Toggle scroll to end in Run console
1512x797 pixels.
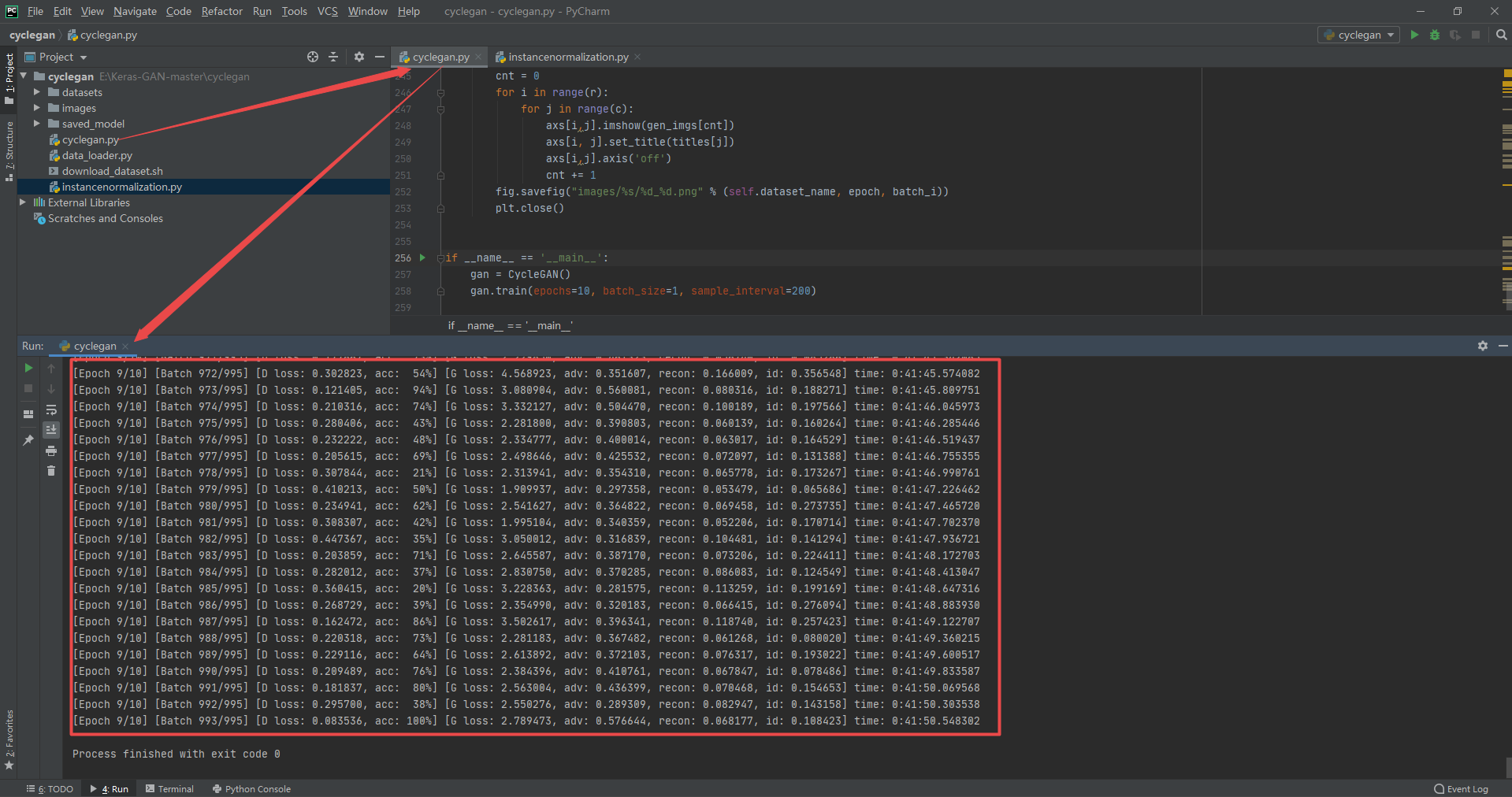[51, 430]
